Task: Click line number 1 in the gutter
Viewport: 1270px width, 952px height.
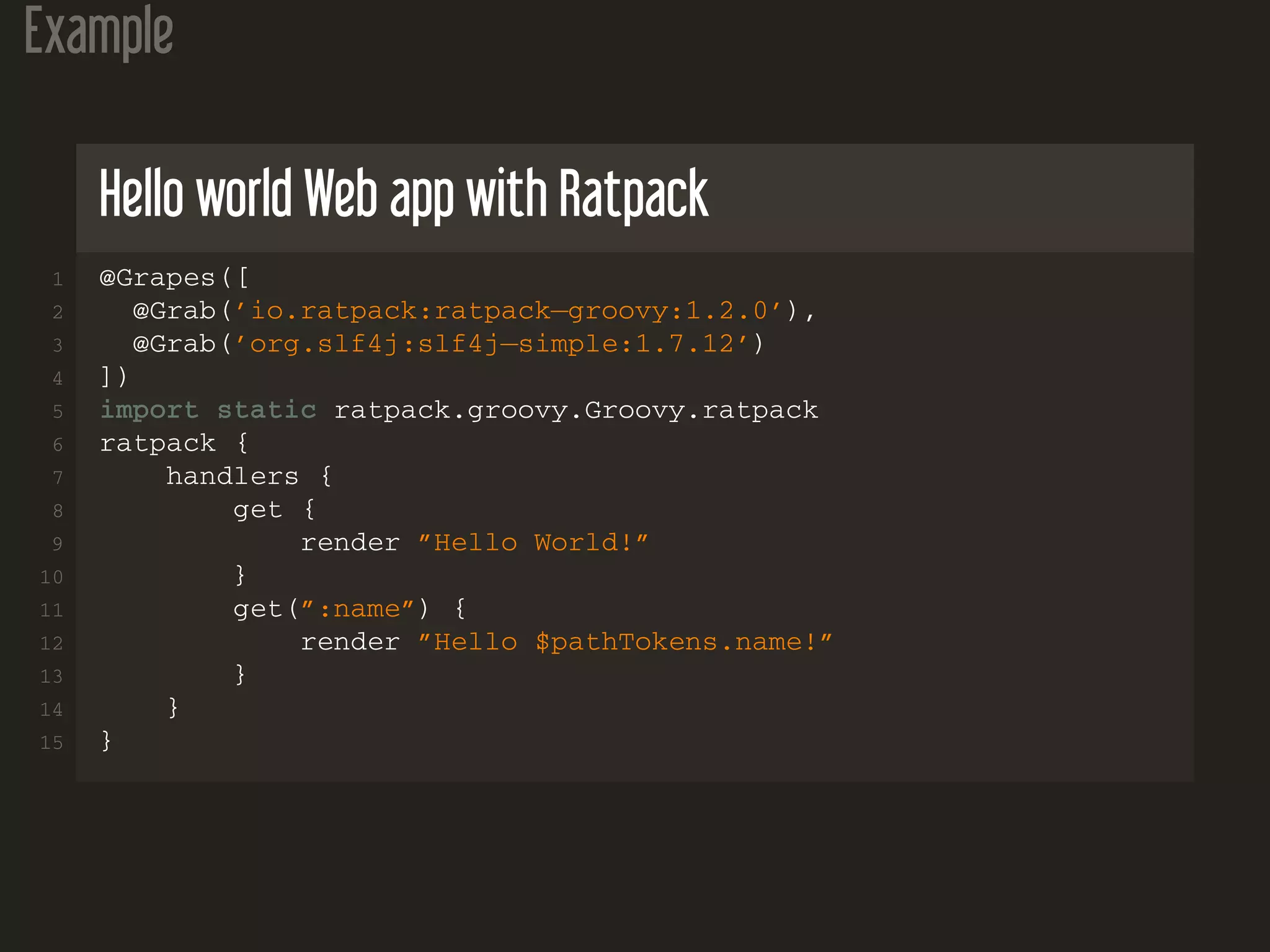Action: pyautogui.click(x=58, y=280)
